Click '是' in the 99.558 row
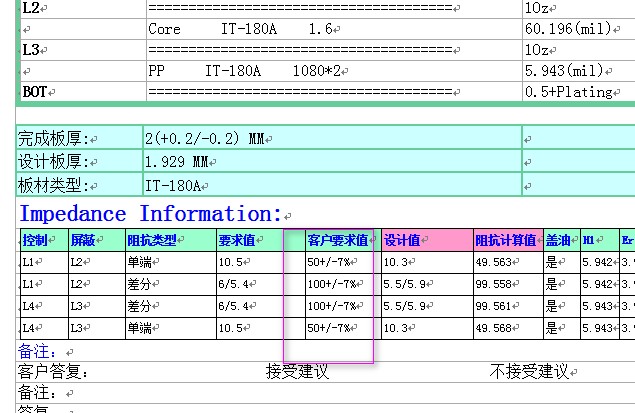The width and height of the screenshot is (635, 413). (x=552, y=284)
